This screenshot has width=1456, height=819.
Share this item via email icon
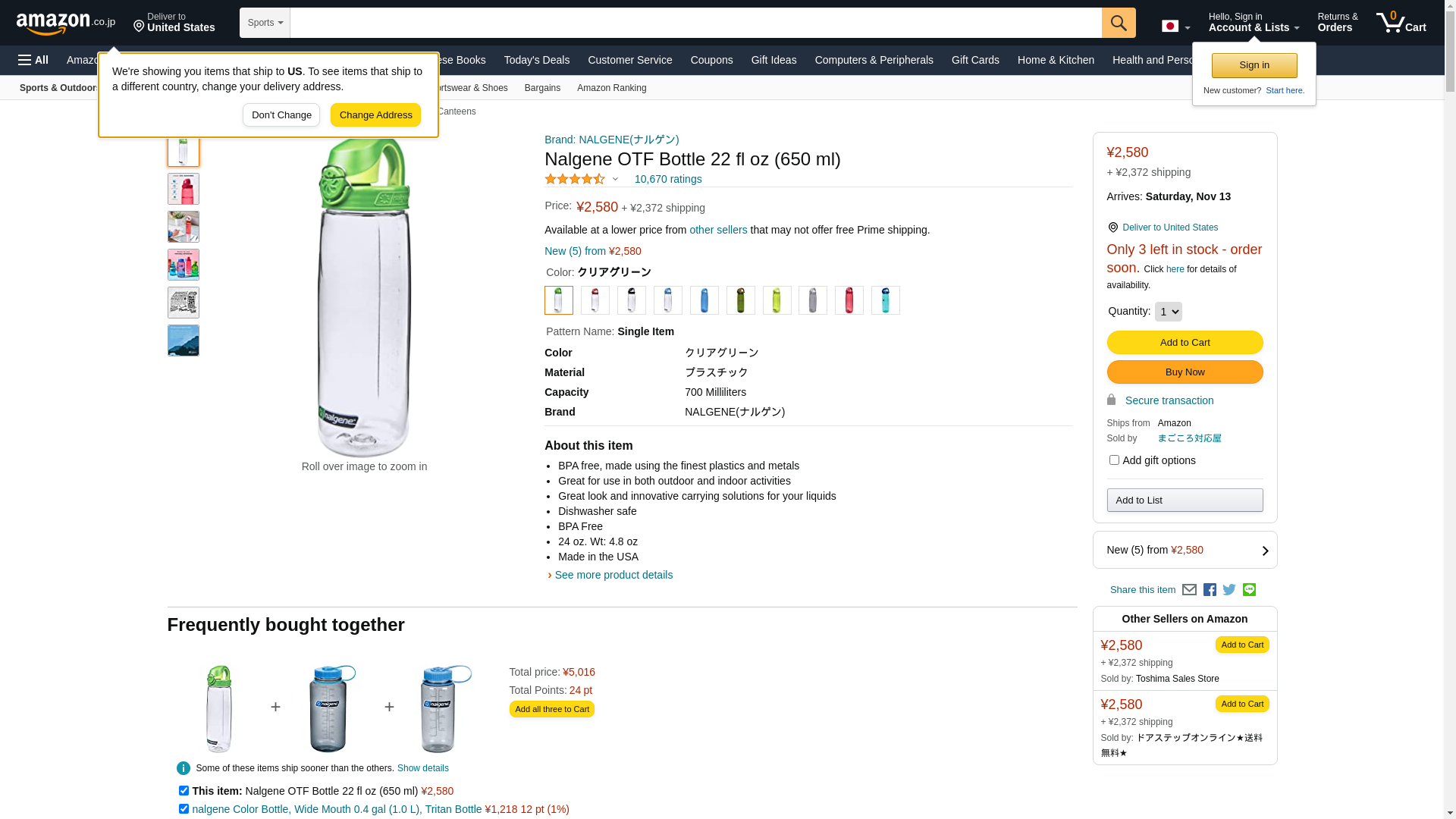[x=1189, y=590]
